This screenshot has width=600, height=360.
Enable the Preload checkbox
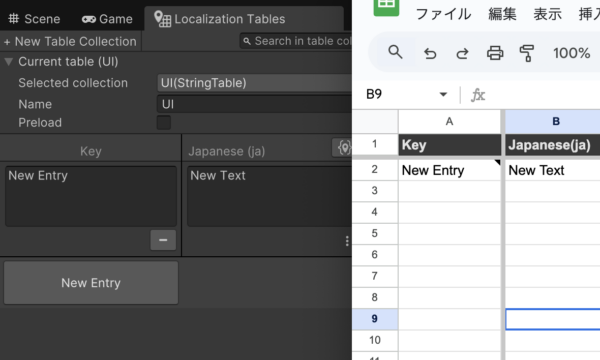(x=164, y=123)
